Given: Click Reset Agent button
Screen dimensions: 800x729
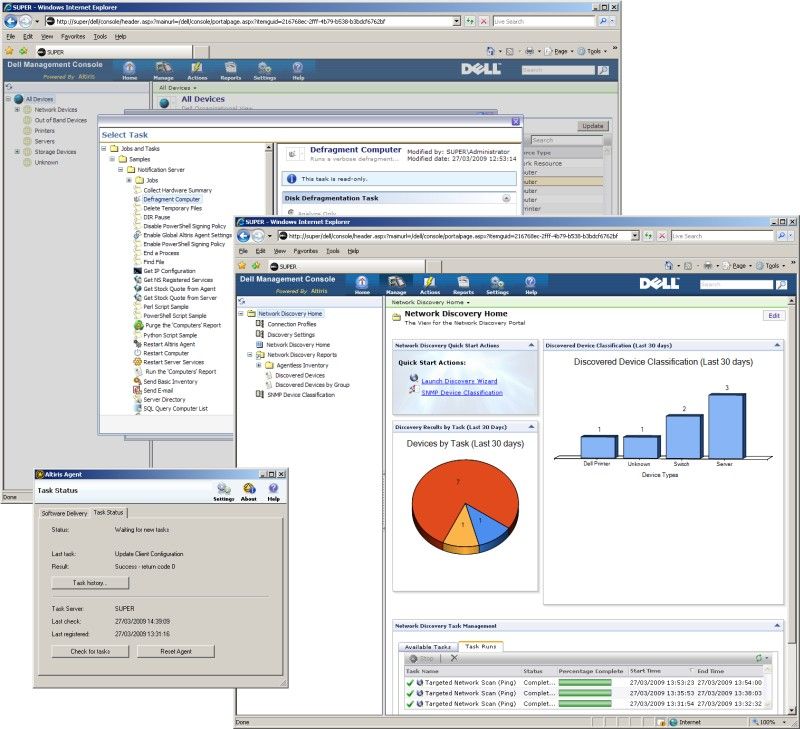Looking at the screenshot, I should [176, 651].
